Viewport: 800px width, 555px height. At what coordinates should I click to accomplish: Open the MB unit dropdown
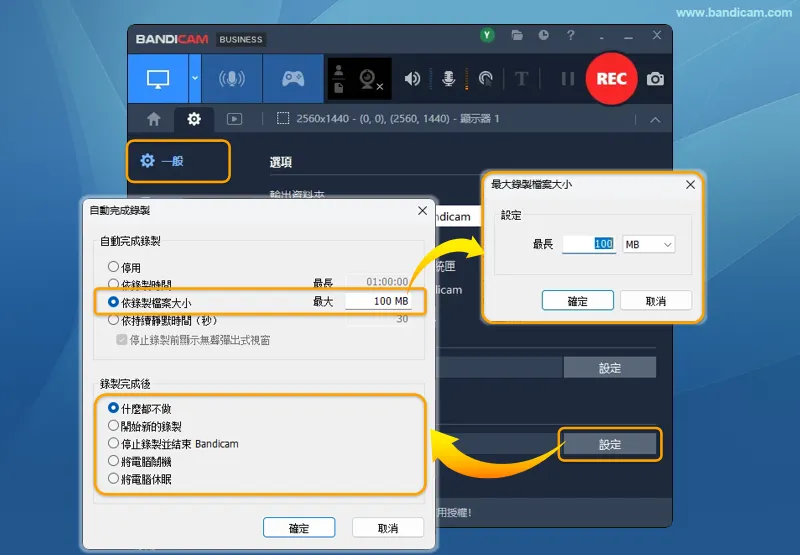coord(648,244)
